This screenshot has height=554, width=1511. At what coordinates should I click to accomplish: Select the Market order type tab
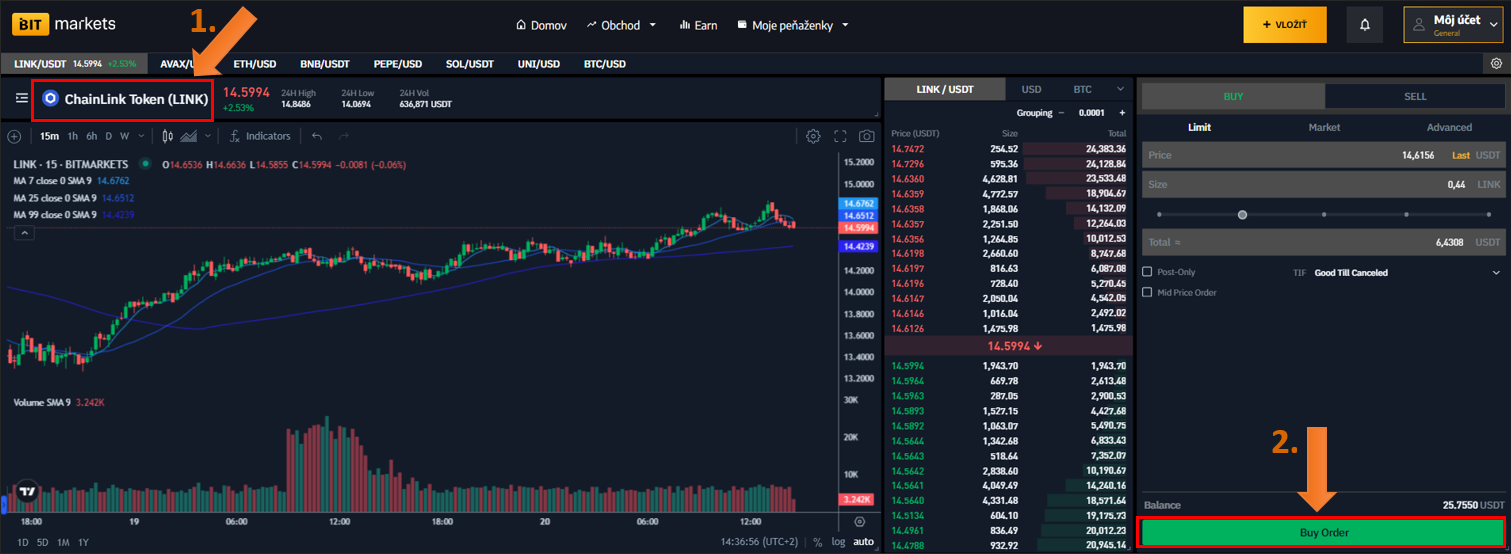1324,127
